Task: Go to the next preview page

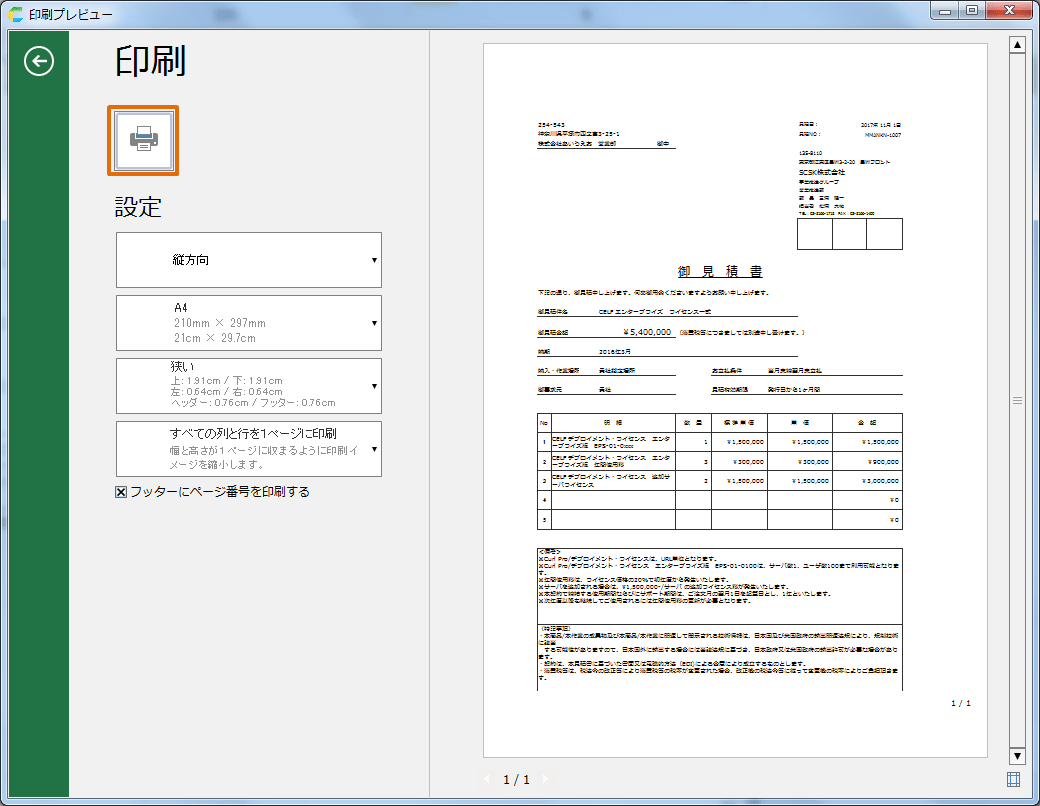Action: [x=543, y=779]
